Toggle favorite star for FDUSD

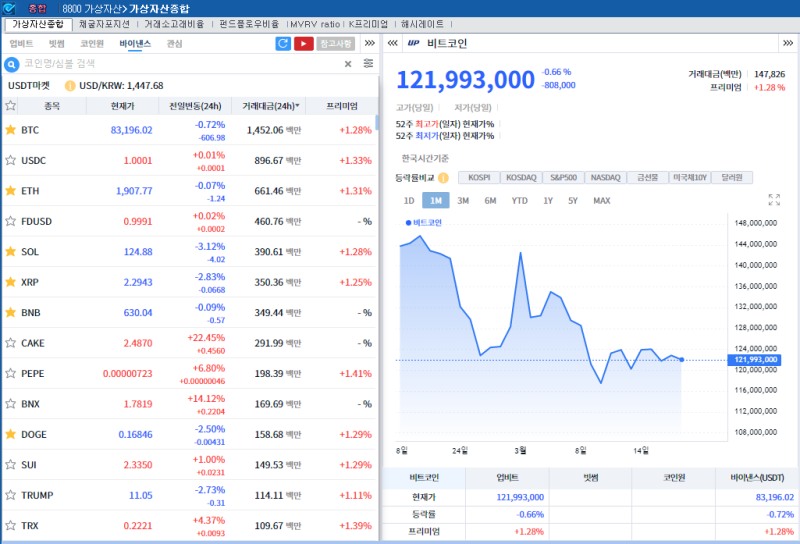[x=10, y=221]
